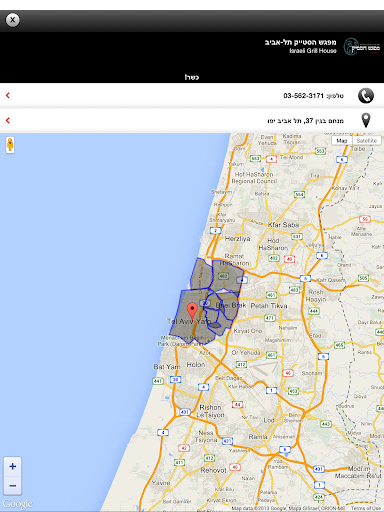Open the phone number row chevron

8,96
